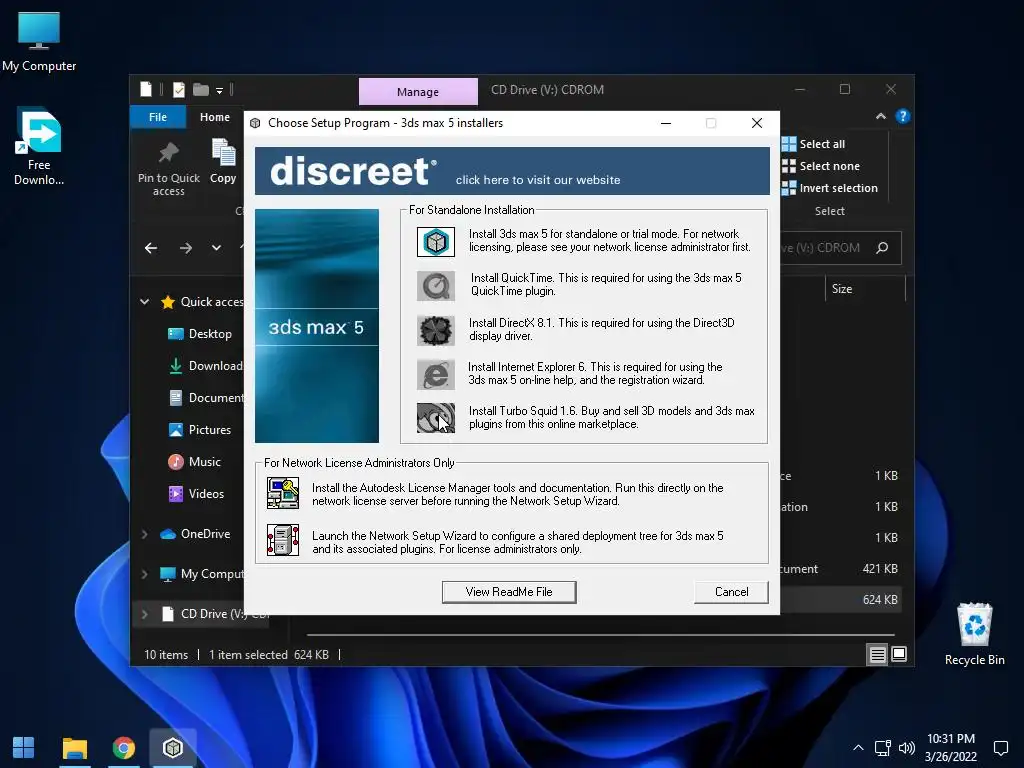
Task: Open Downloads in Explorer sidebar
Action: (x=205, y=366)
